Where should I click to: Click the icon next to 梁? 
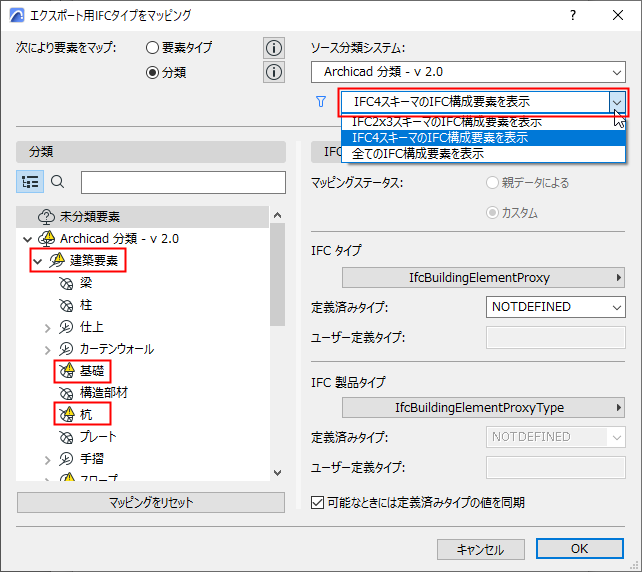(66, 283)
